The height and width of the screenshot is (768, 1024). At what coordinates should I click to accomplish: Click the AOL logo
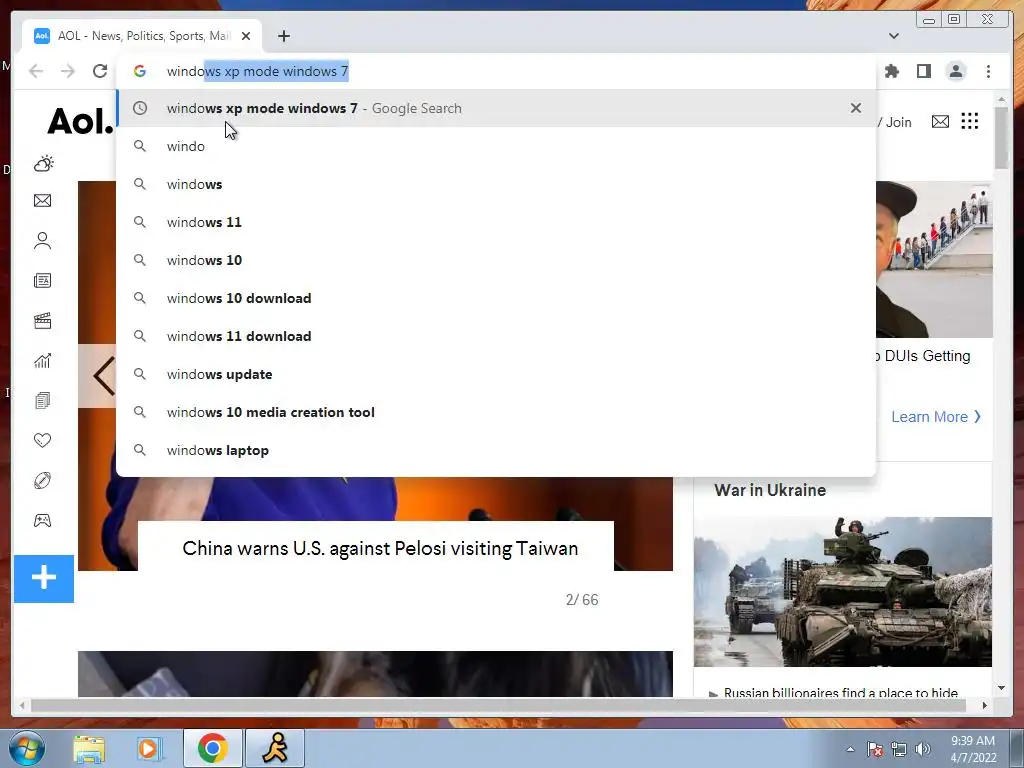click(x=80, y=121)
